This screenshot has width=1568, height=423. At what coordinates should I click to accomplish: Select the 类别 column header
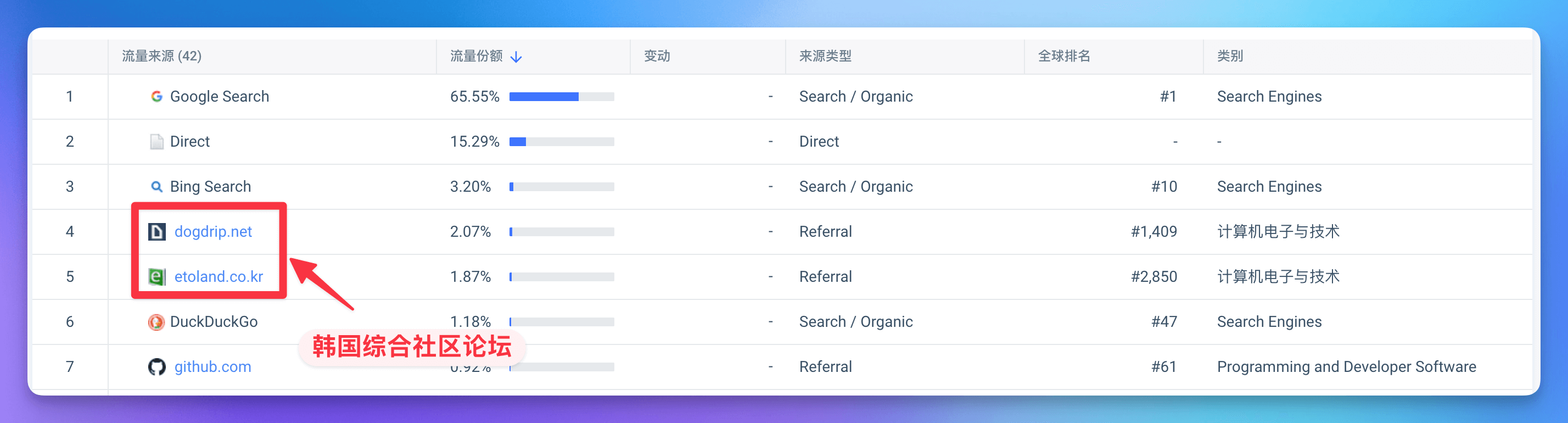pyautogui.click(x=1230, y=57)
